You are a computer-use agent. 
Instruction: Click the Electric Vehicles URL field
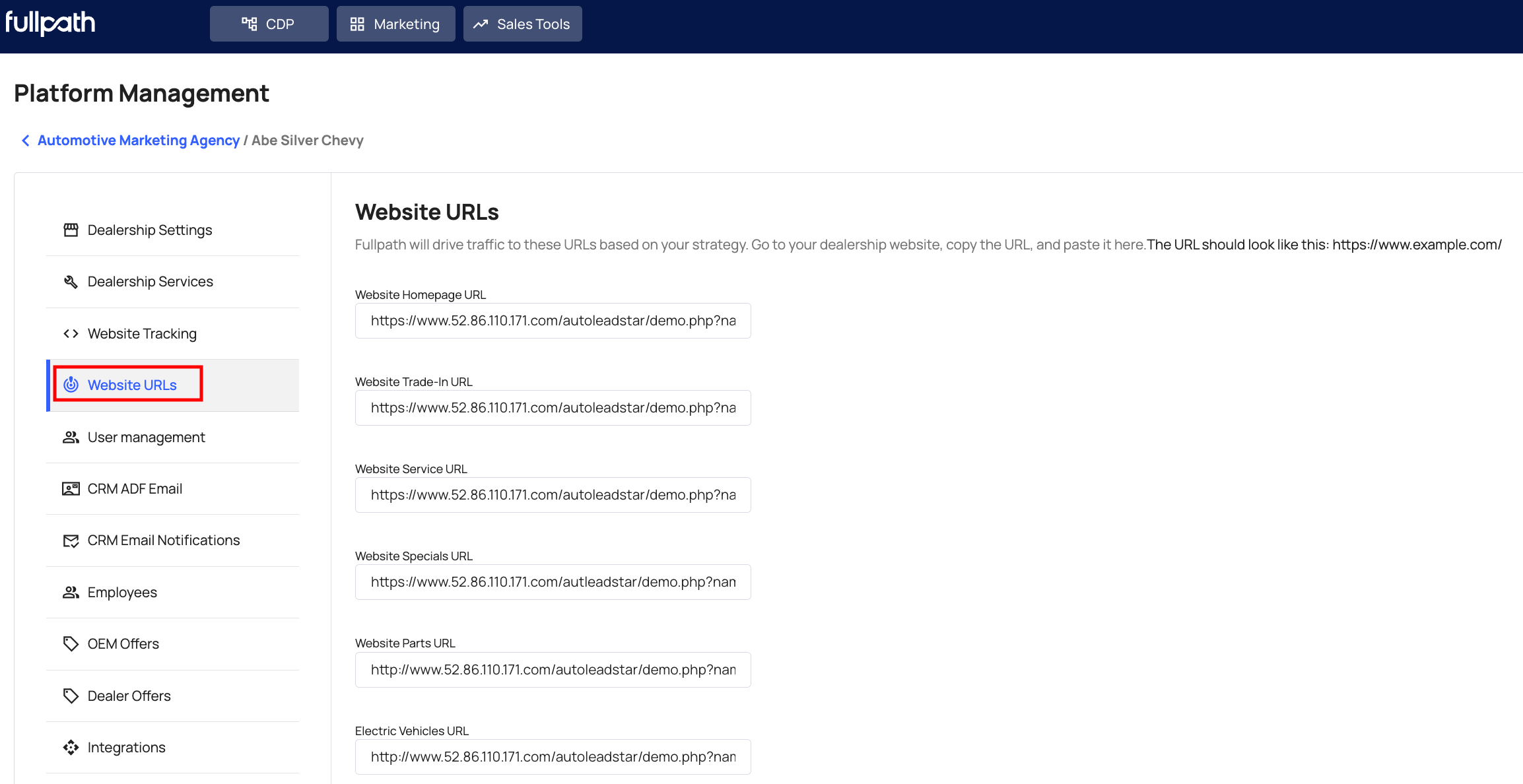[552, 756]
